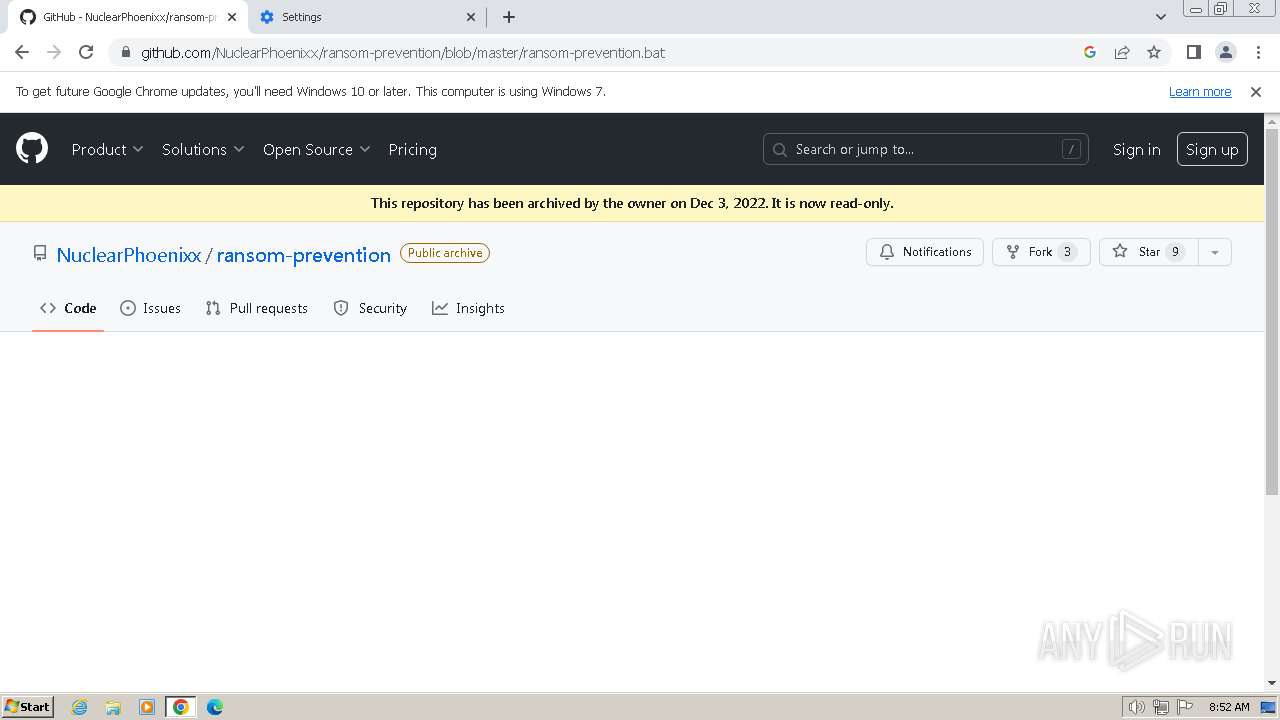
Task: Expand the Product menu
Action: [x=107, y=149]
